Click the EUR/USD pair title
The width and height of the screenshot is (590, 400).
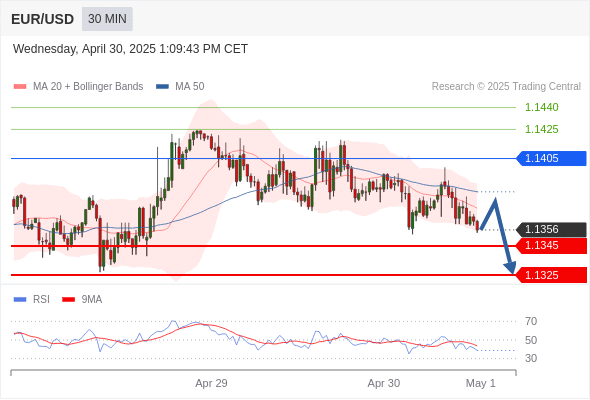click(43, 19)
